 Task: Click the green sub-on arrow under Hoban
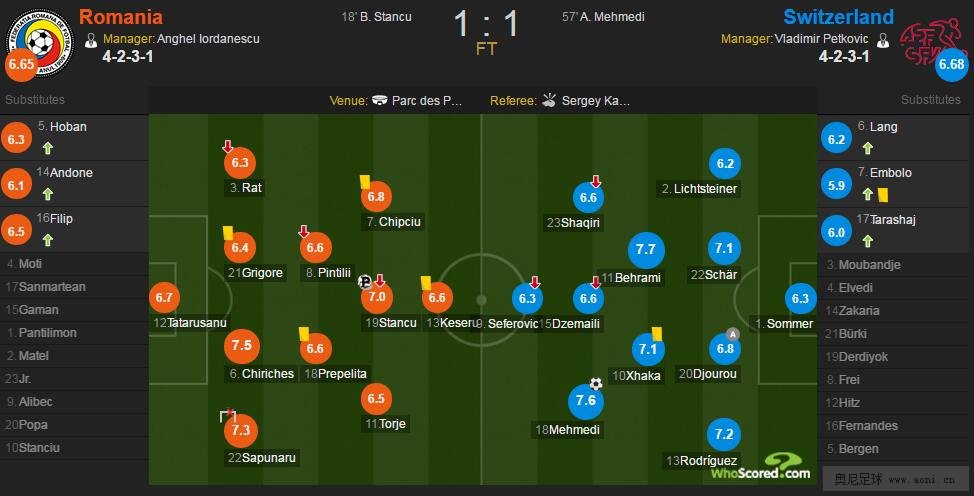48,148
